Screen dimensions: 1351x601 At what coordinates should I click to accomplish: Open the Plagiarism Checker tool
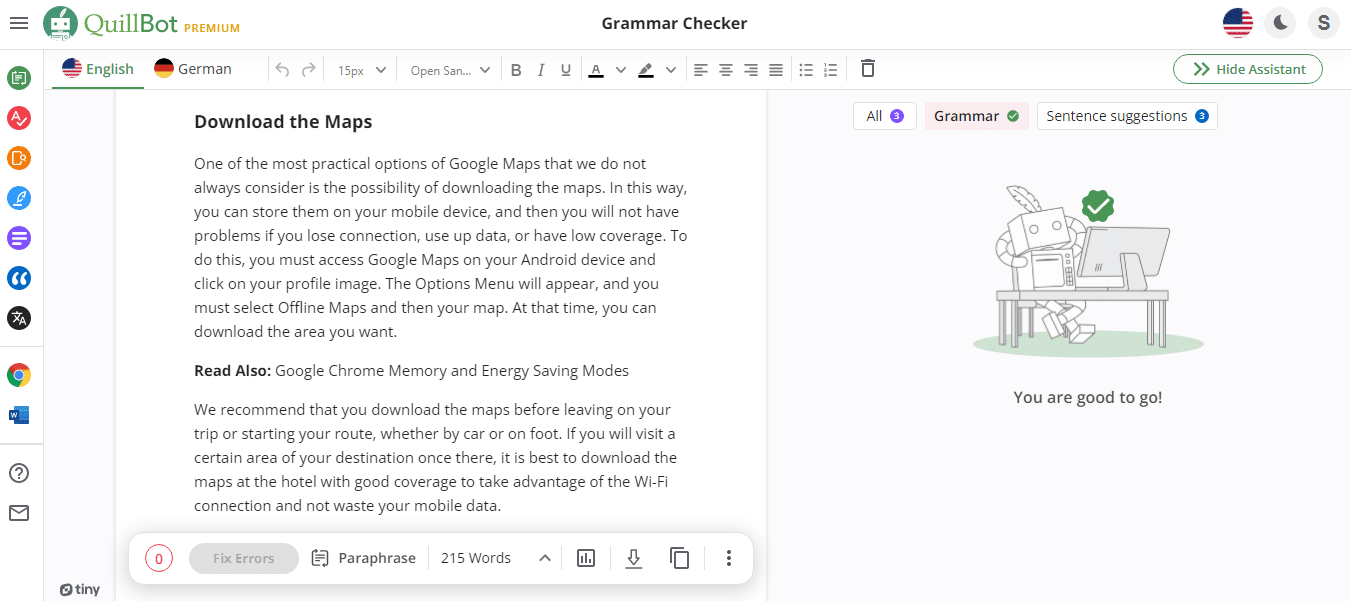[19, 158]
